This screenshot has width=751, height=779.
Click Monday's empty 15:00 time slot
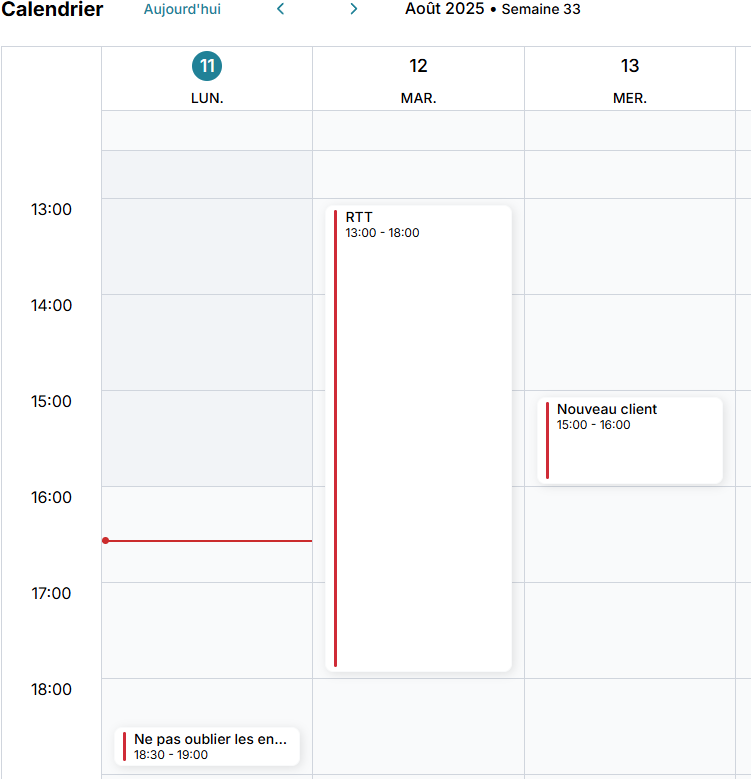point(207,438)
